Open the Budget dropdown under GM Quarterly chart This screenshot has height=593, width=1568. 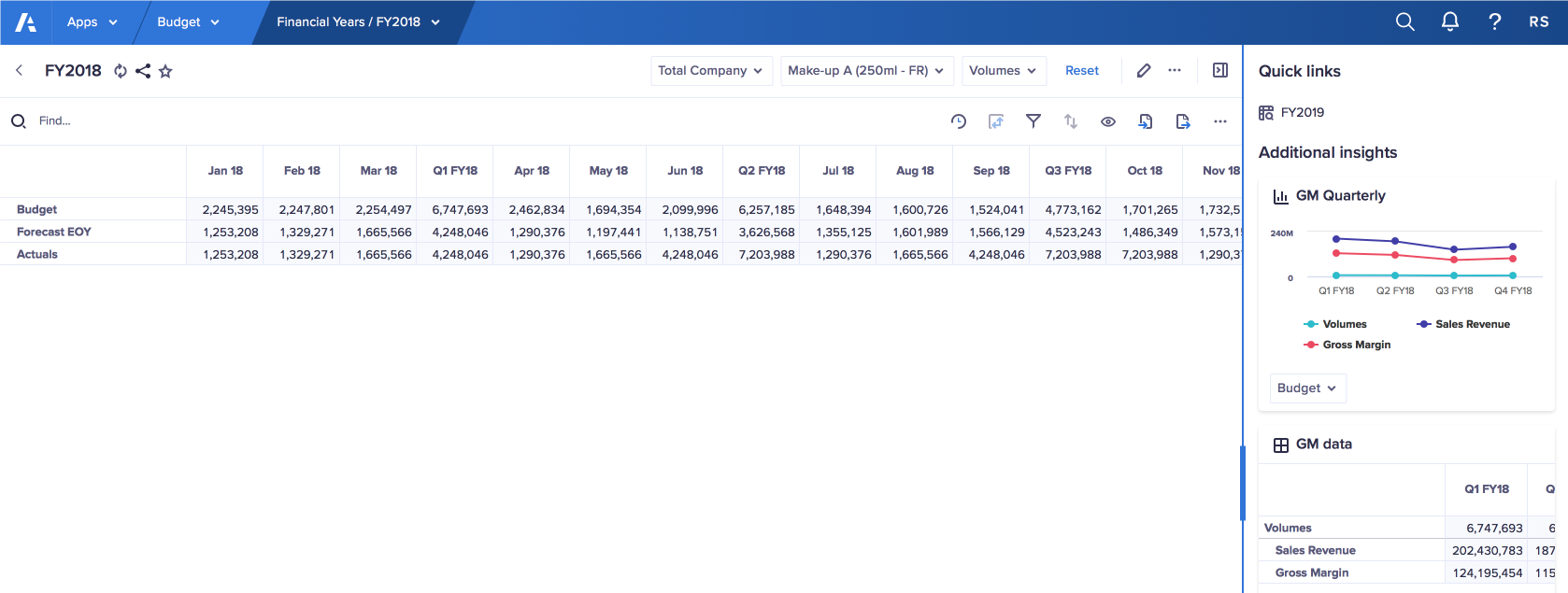(1306, 388)
